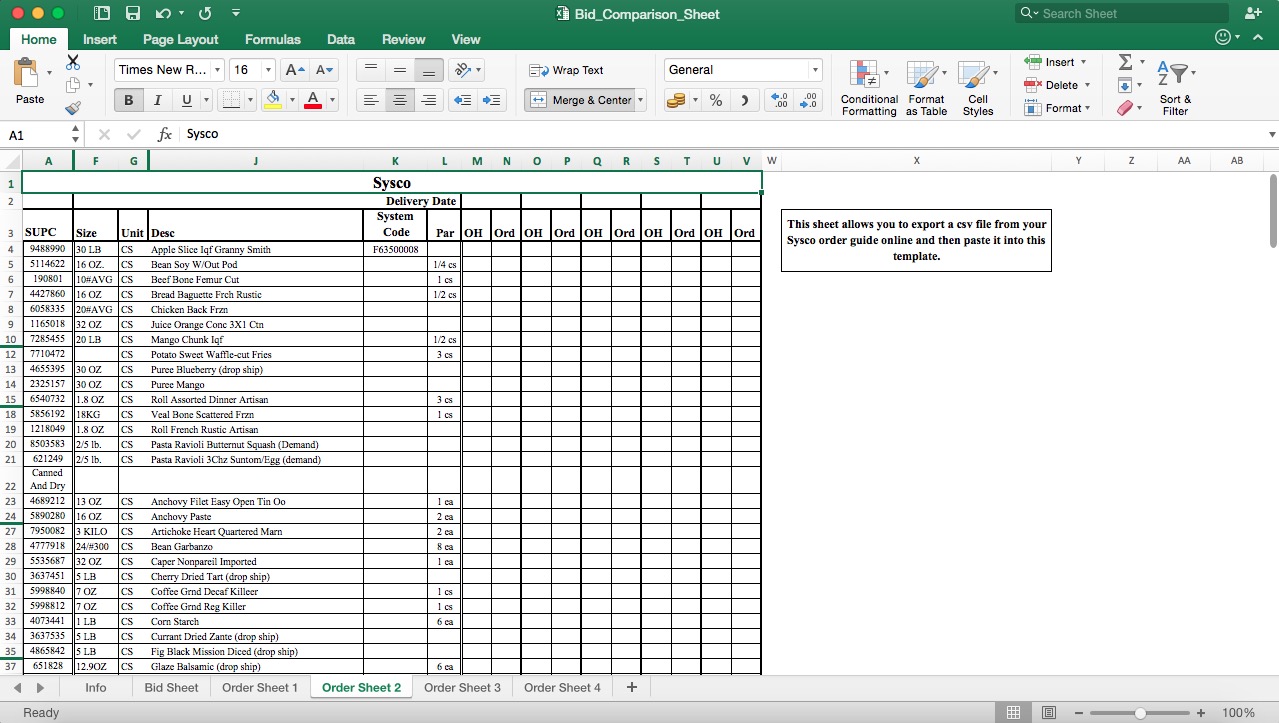Screen dimensions: 1279x723
Task: Open the Name Box dropdown arrows
Action: coord(75,134)
